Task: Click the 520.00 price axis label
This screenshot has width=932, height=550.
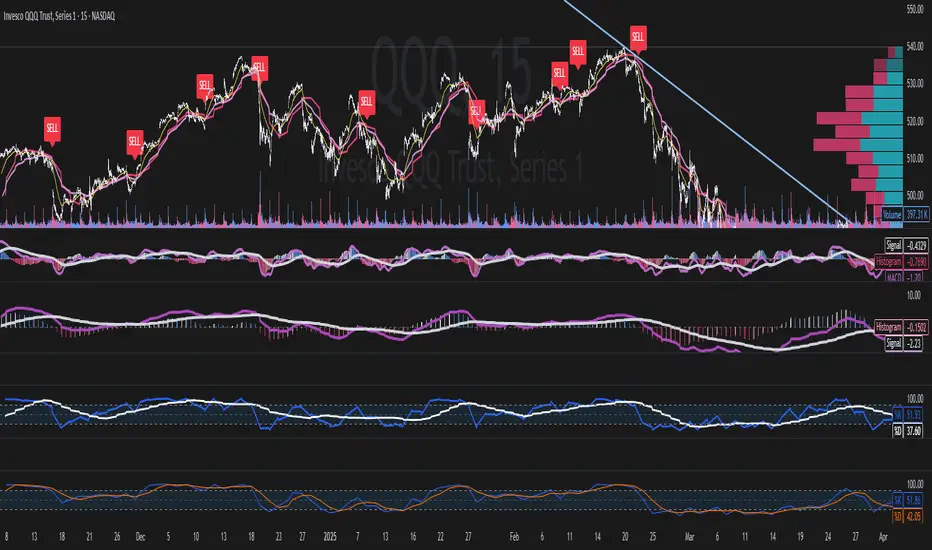Action: point(914,121)
